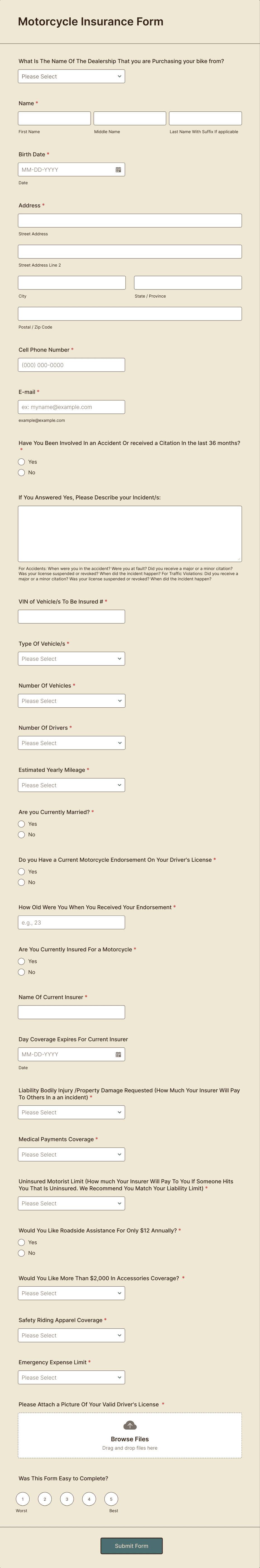This screenshot has width=260, height=1568.
Task: Open the dealership name dropdown
Action: (x=71, y=76)
